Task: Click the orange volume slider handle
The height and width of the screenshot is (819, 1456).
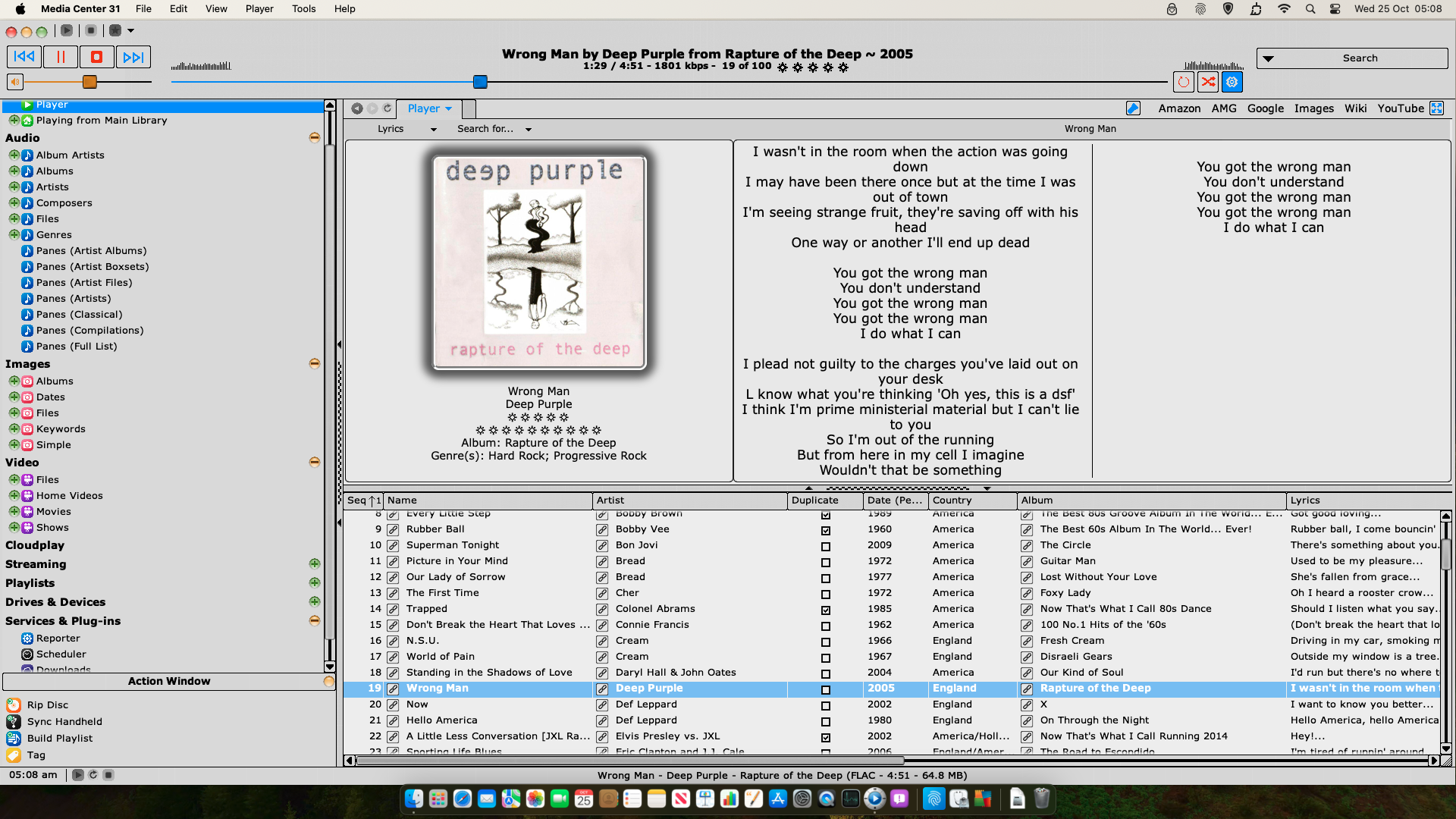Action: [89, 82]
